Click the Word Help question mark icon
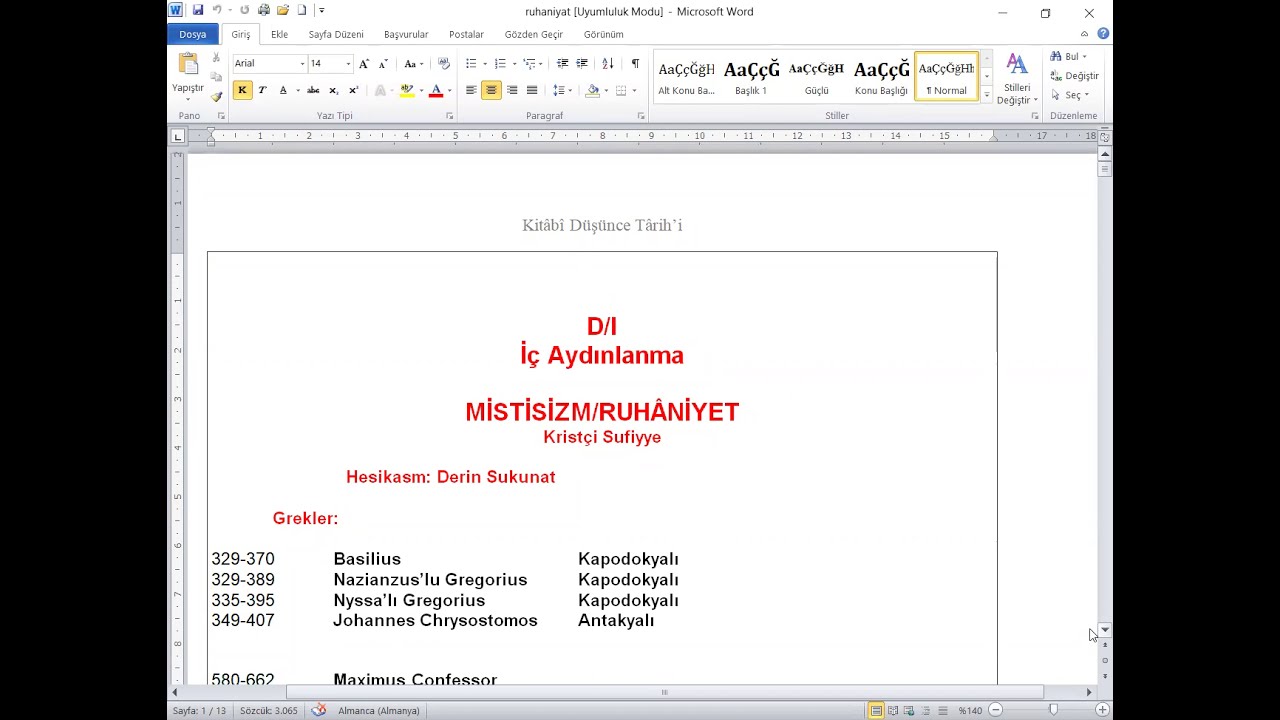The image size is (1280, 720). (1103, 34)
